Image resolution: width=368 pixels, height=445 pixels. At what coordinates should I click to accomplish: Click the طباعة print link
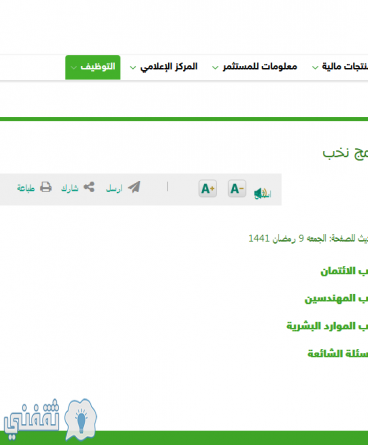click(26, 188)
